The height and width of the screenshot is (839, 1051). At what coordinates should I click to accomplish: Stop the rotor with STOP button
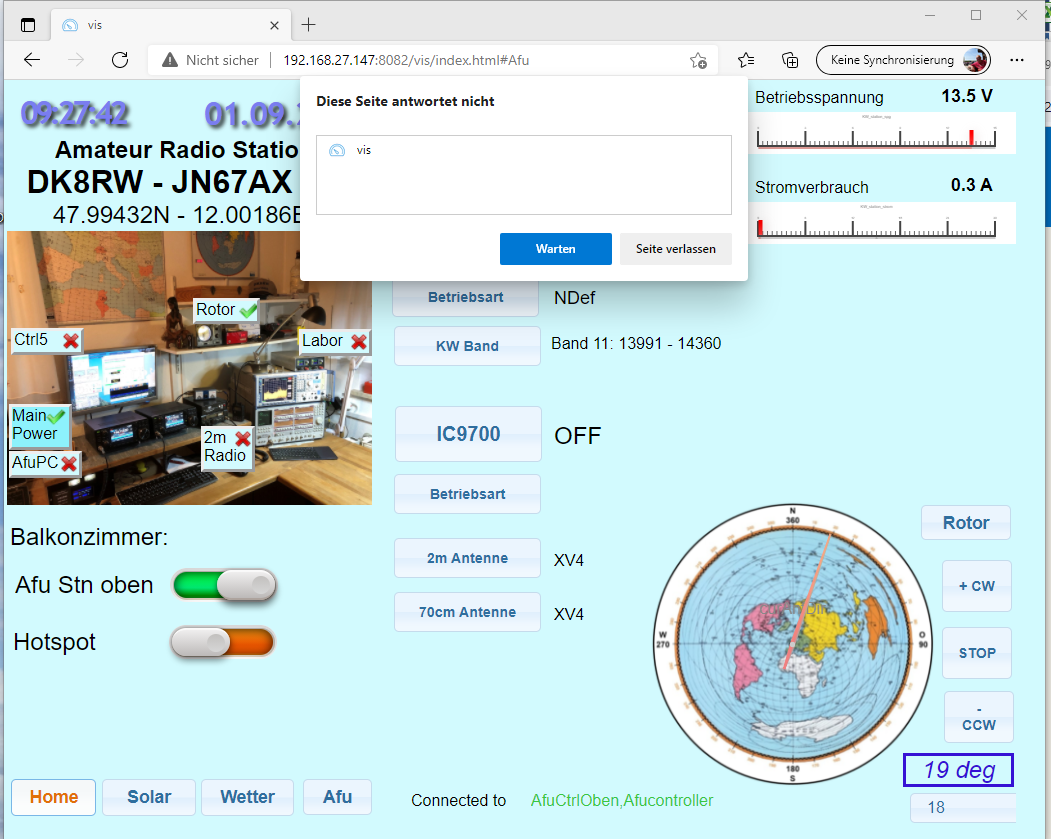[x=977, y=653]
